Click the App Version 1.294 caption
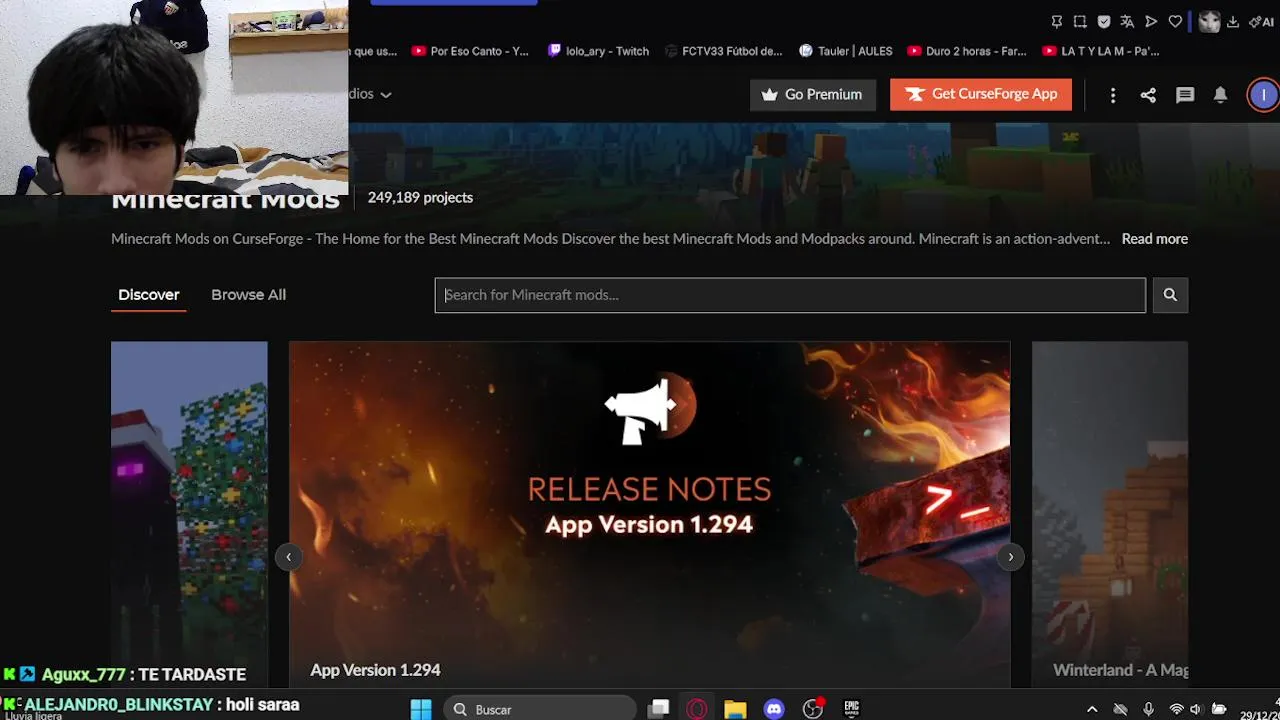The image size is (1280, 720). tap(375, 670)
